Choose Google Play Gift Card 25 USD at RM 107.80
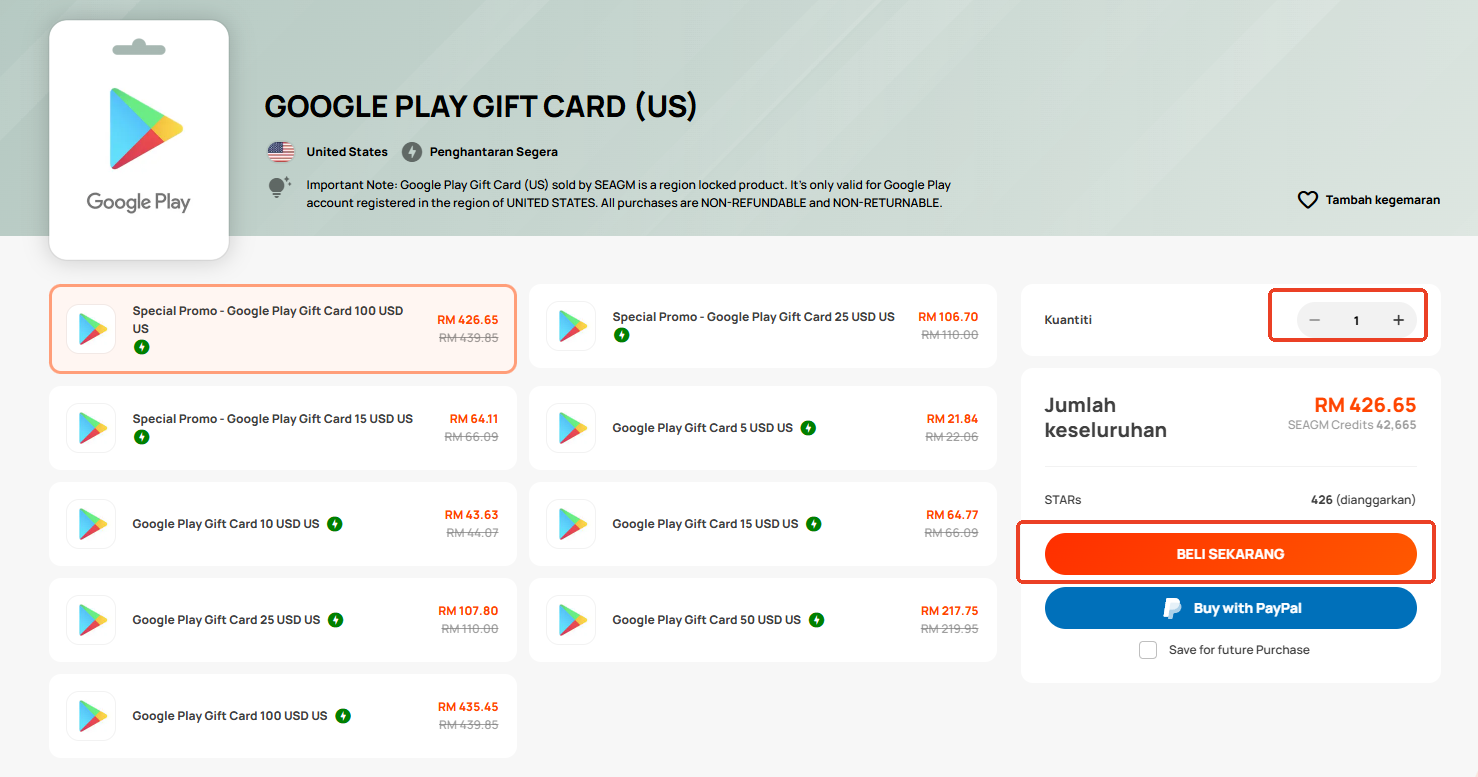The width and height of the screenshot is (1478, 777). [x=283, y=620]
